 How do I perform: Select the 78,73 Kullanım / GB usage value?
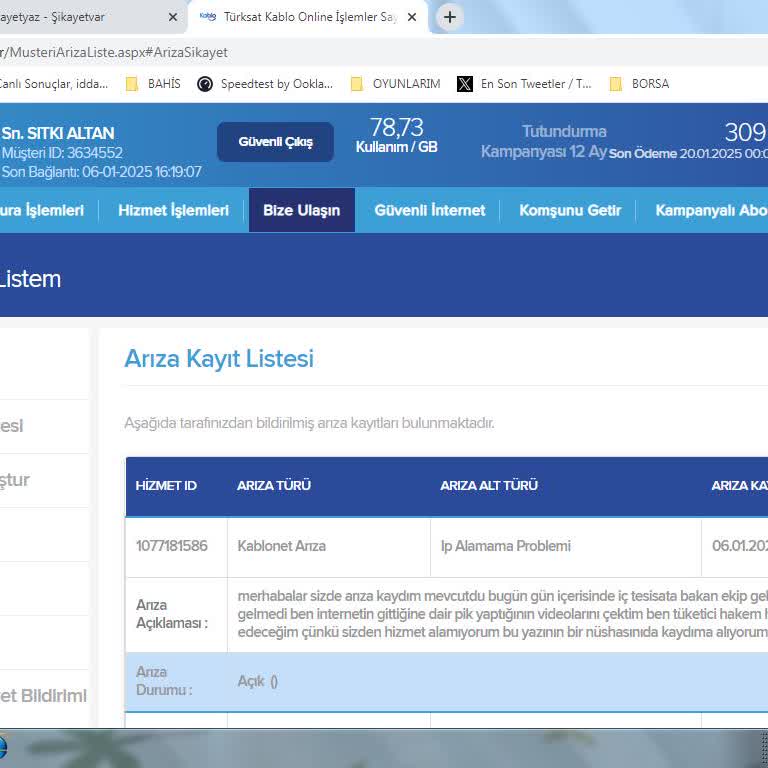click(x=396, y=135)
